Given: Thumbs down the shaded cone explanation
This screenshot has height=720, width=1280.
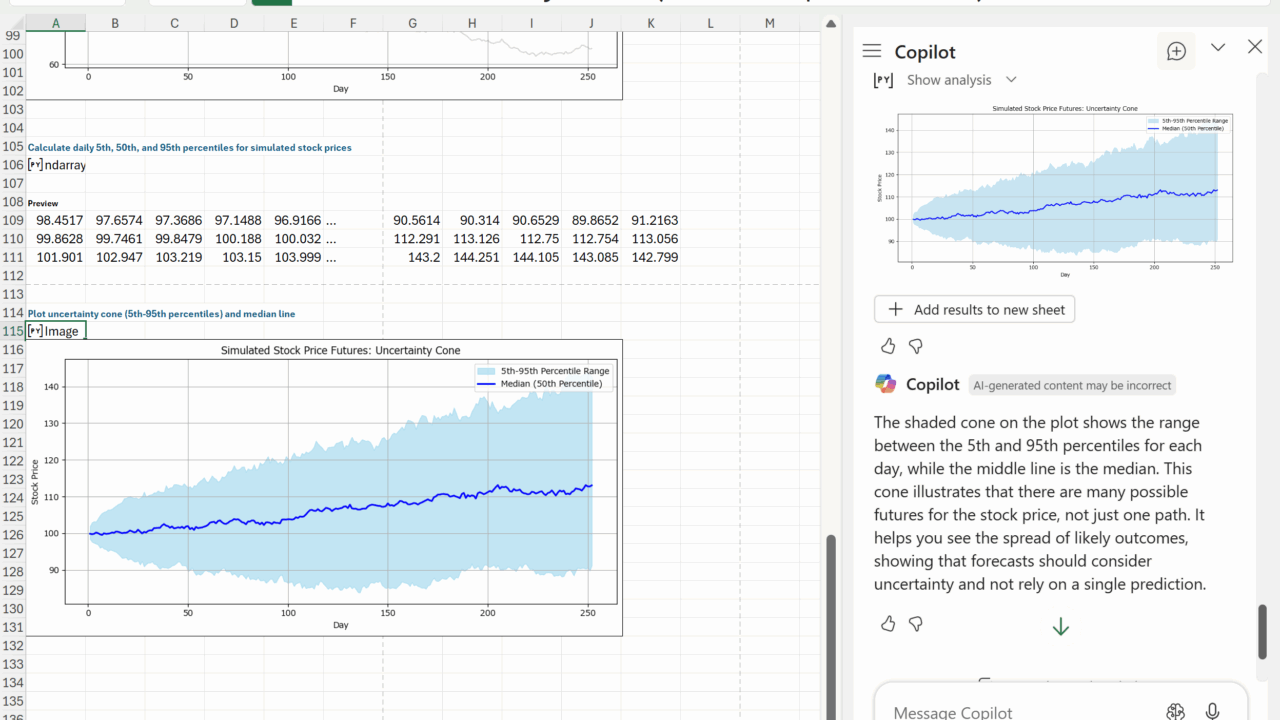Looking at the screenshot, I should coord(915,624).
